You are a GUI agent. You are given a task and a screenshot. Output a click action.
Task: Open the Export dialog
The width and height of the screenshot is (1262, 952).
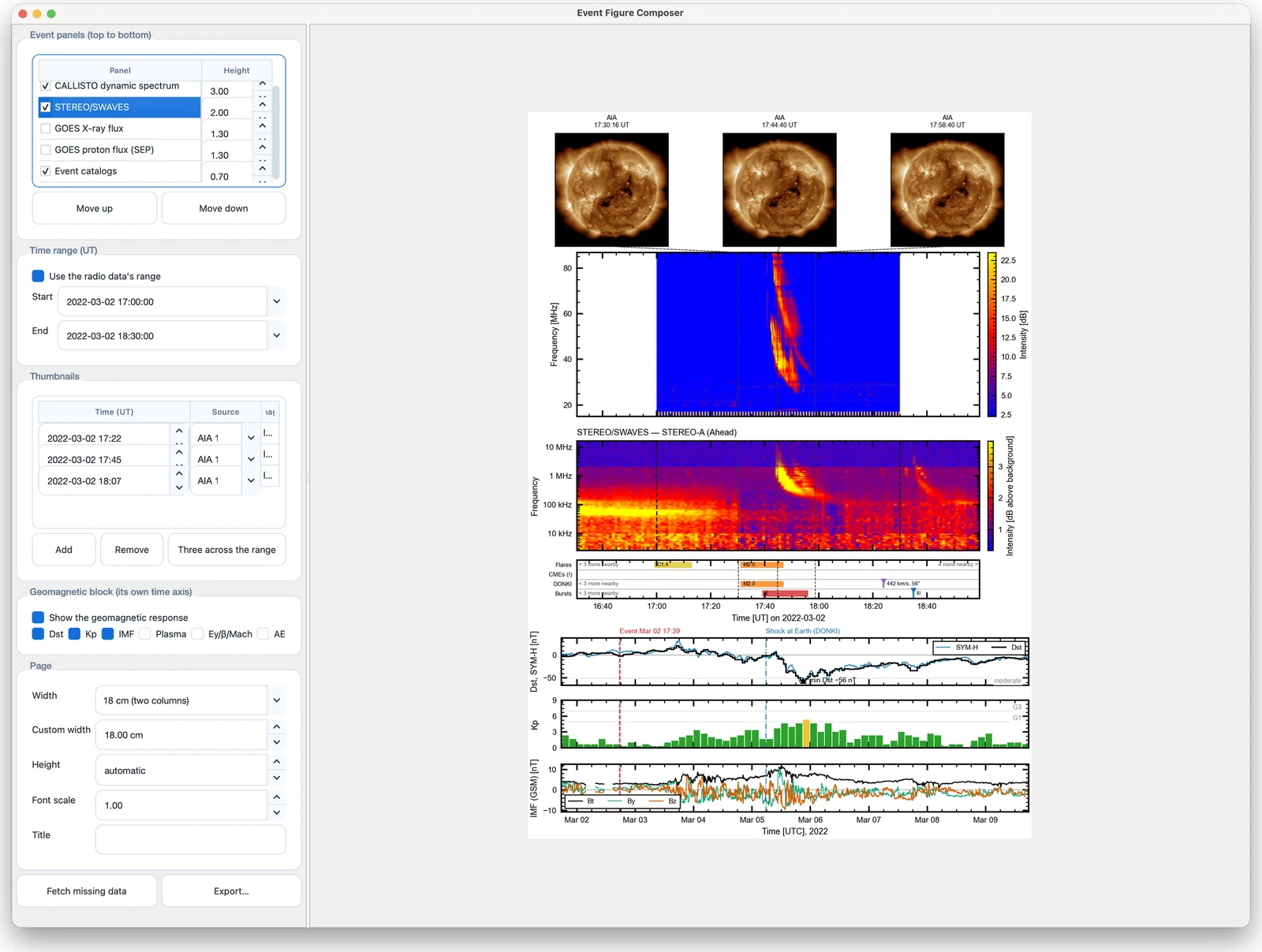pyautogui.click(x=231, y=891)
